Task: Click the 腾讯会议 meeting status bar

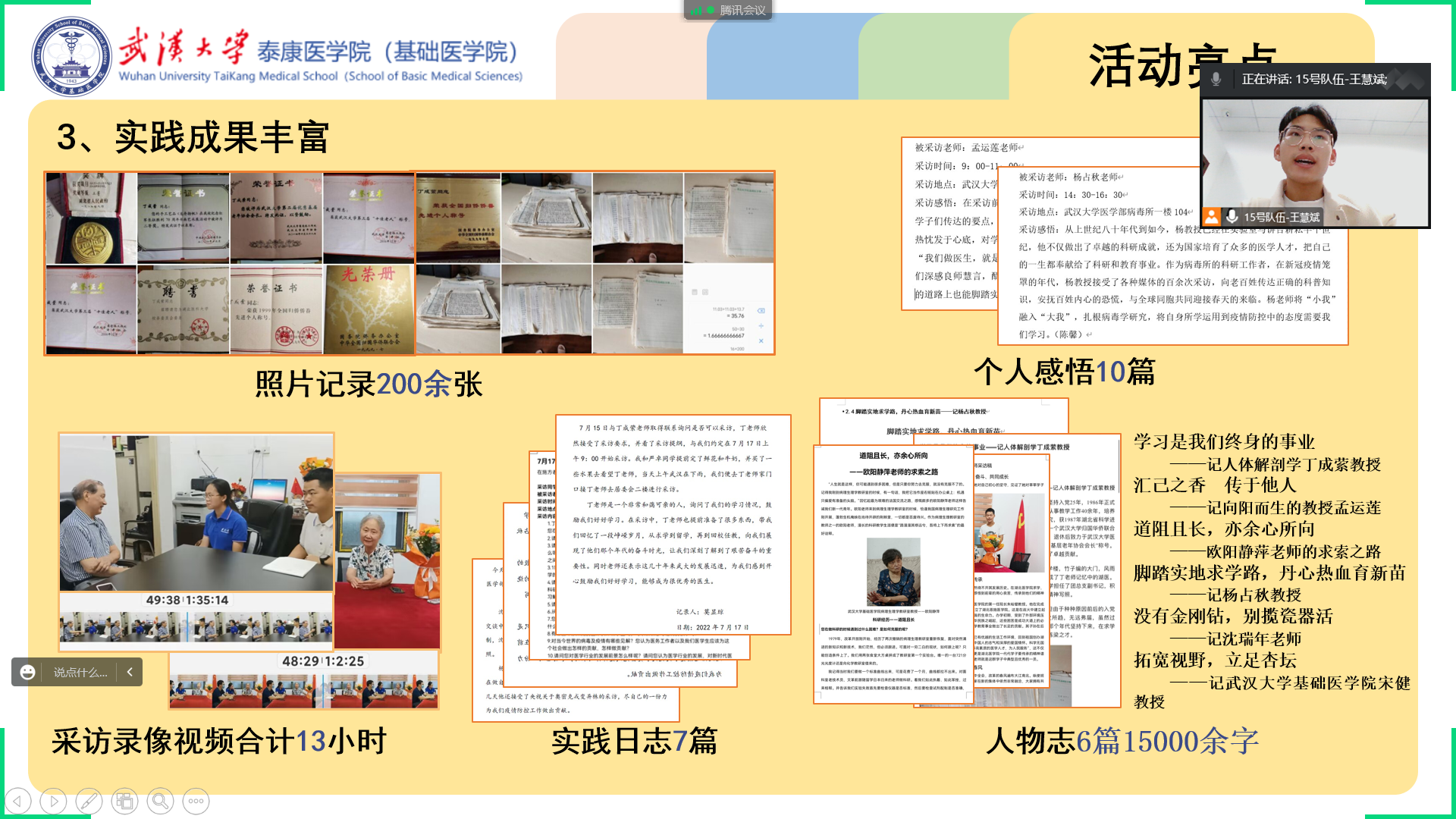Action: [x=728, y=10]
